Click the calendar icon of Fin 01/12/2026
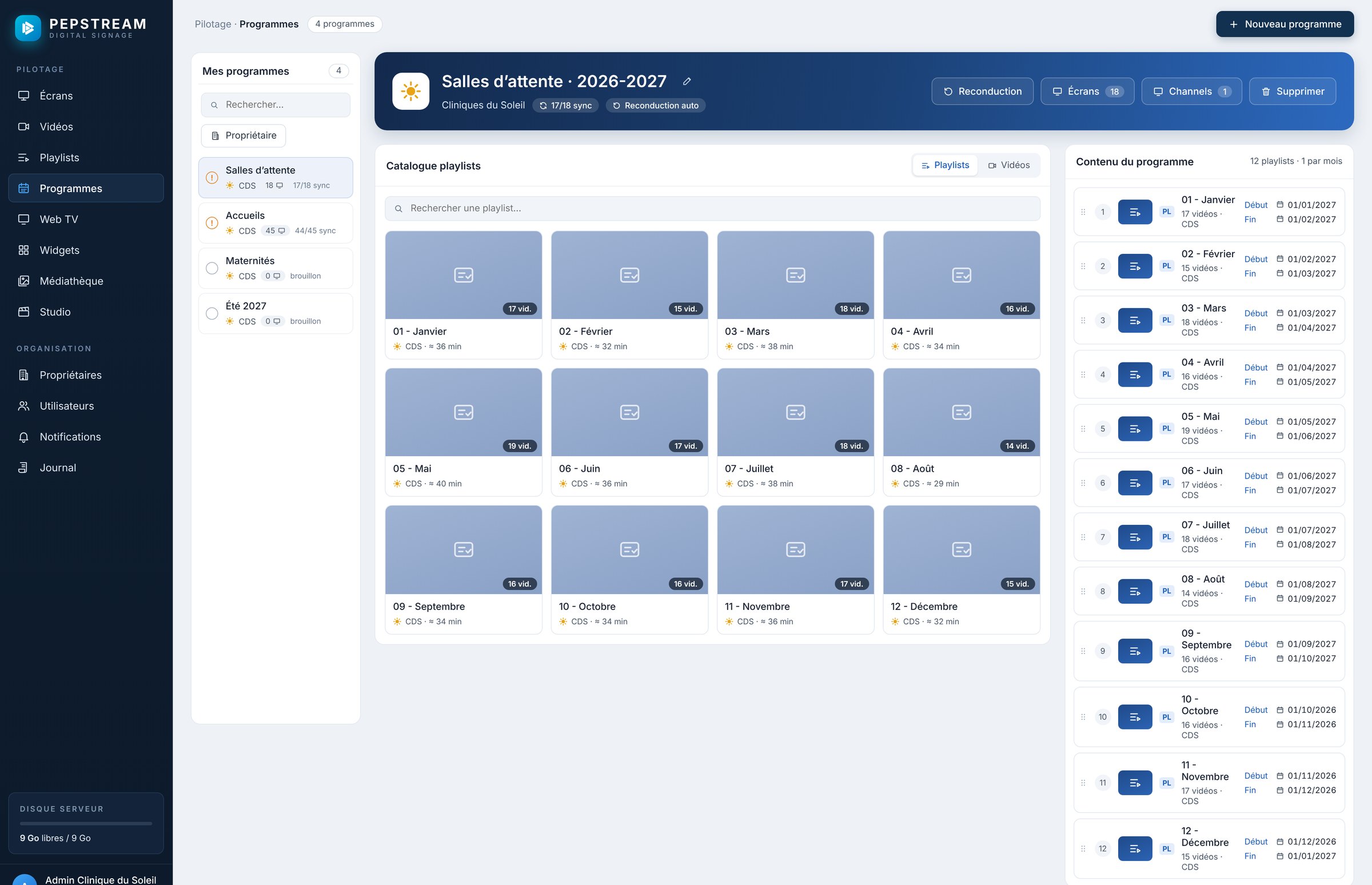Image resolution: width=1372 pixels, height=885 pixels. [1279, 790]
